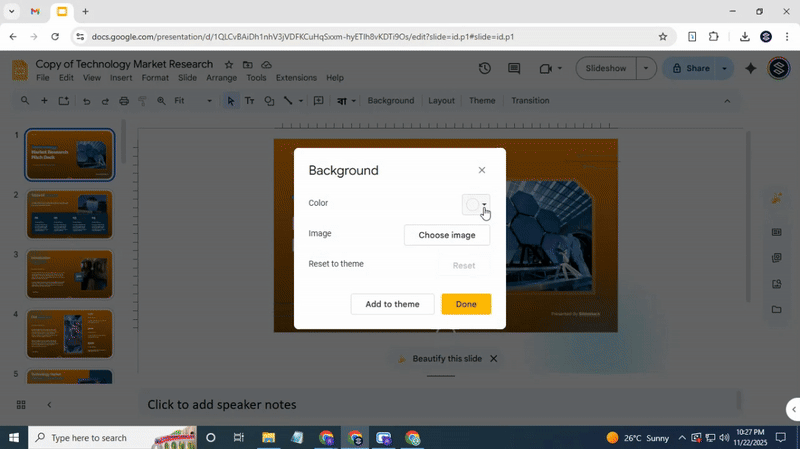Select slide 3 thumbnail in filmstrip
The width and height of the screenshot is (800, 449).
[x=69, y=274]
